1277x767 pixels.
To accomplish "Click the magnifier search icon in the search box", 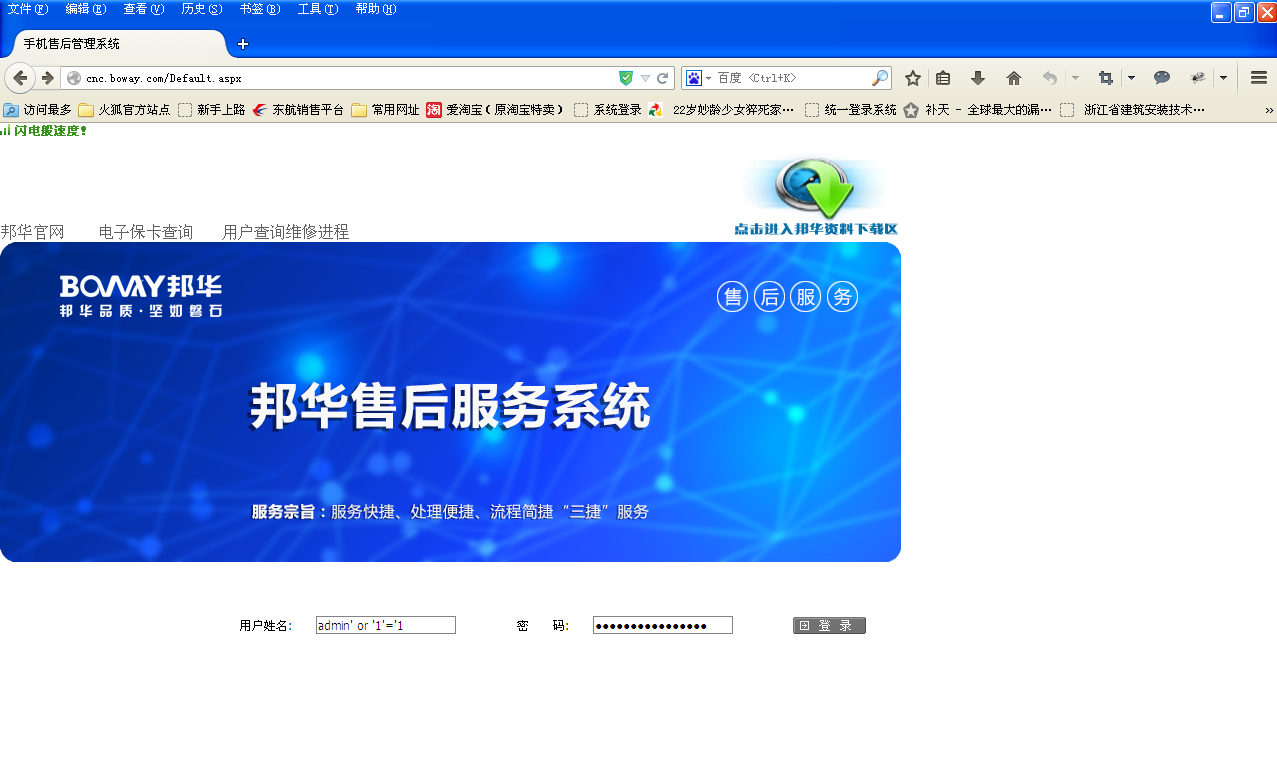I will pyautogui.click(x=880, y=78).
